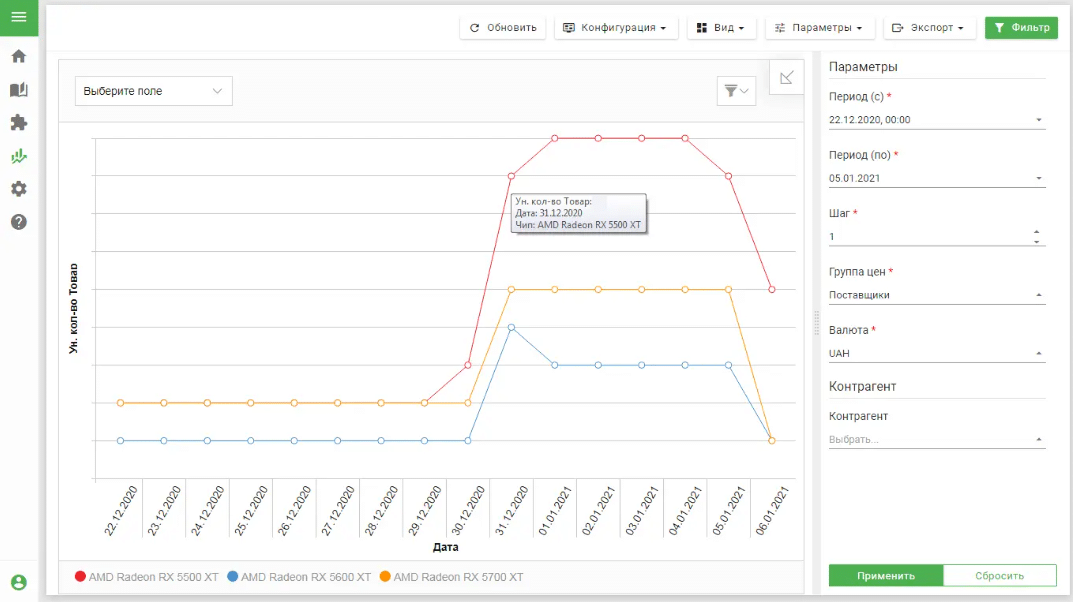
Task: Click the green 'Применить' button
Action: point(885,575)
